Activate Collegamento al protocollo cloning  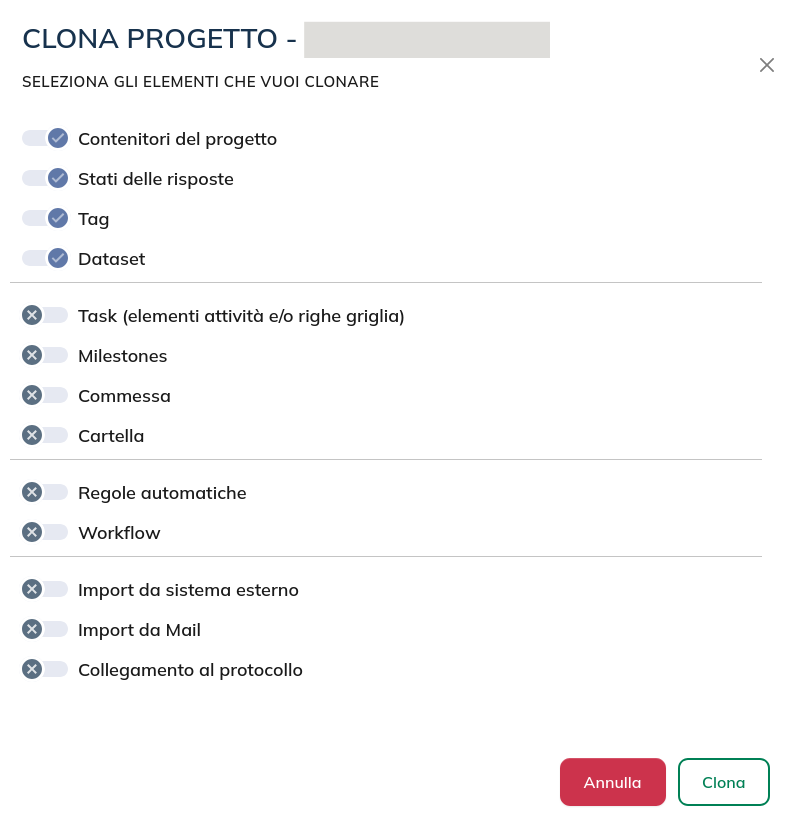pos(45,669)
